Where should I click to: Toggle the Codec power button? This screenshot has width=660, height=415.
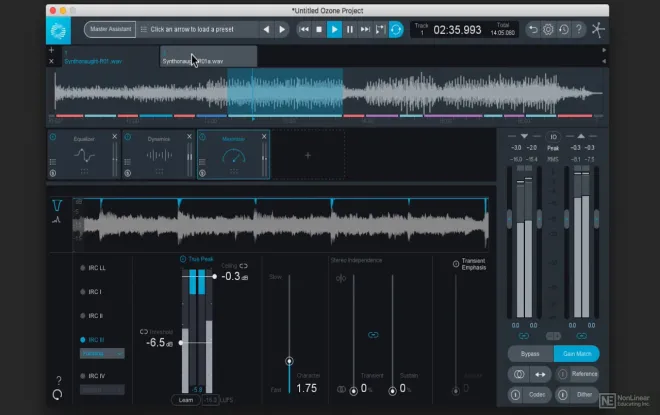(x=515, y=395)
